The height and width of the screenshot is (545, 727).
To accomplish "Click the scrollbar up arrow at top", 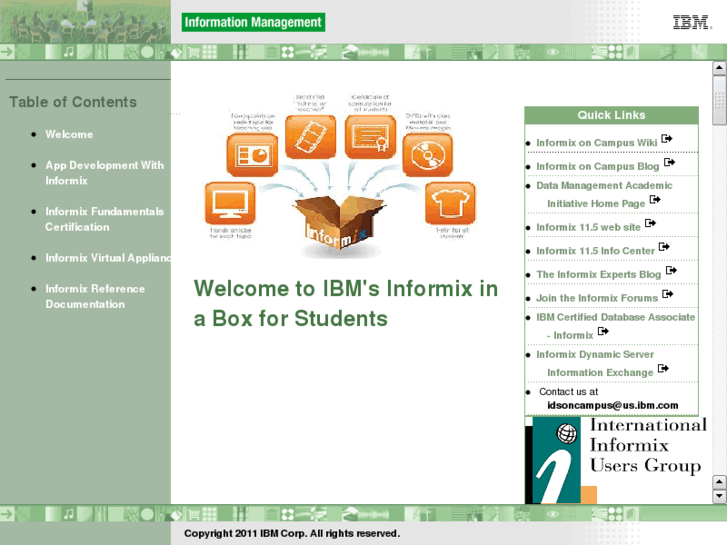I will [x=719, y=68].
